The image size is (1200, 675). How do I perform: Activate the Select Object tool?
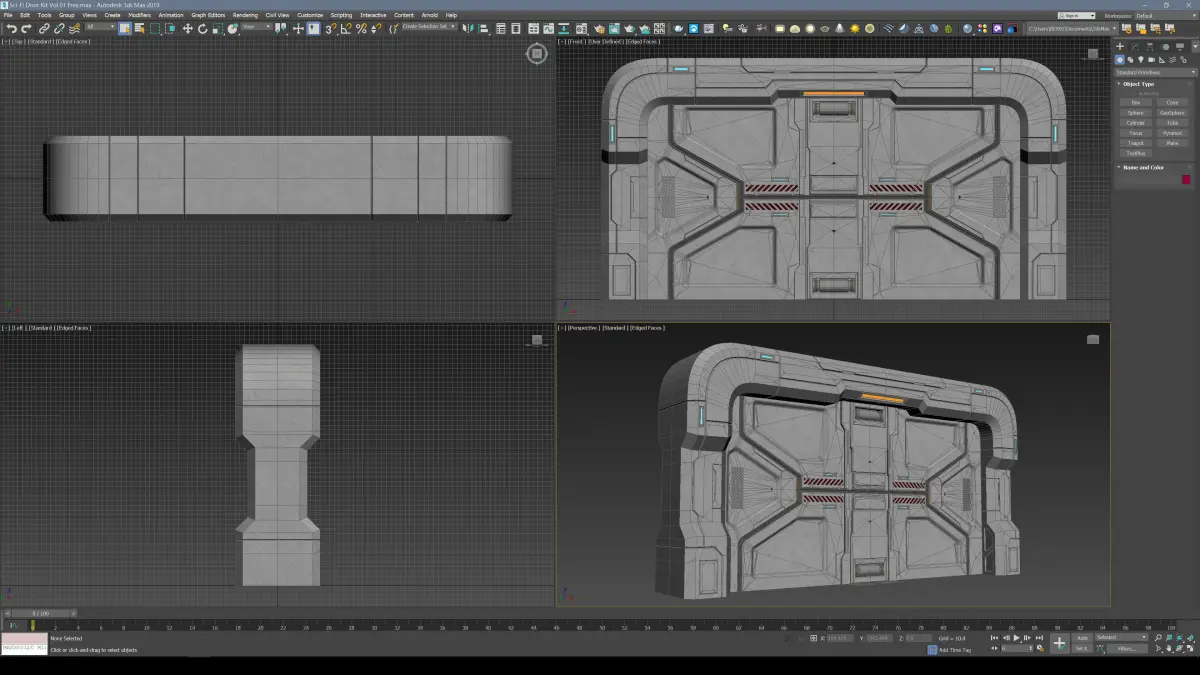pyautogui.click(x=125, y=29)
